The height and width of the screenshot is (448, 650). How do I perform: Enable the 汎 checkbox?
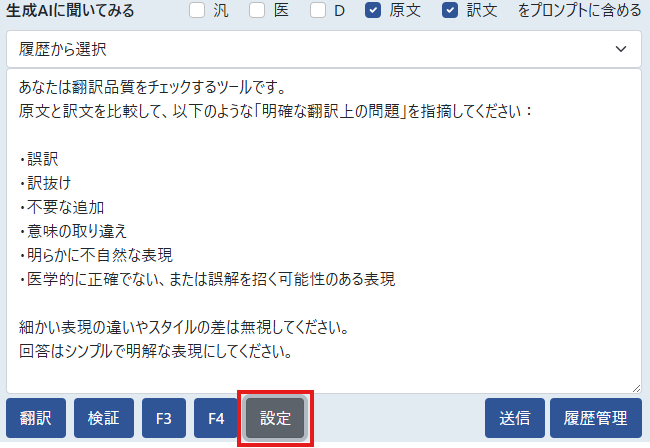coord(197,12)
